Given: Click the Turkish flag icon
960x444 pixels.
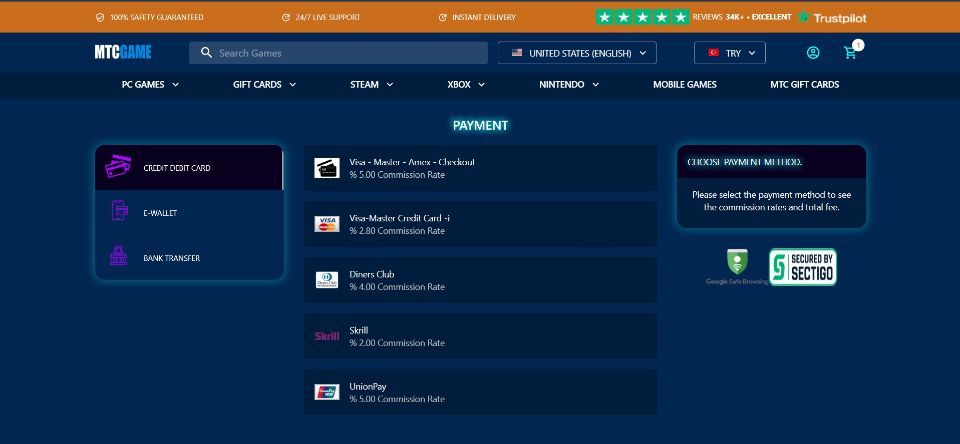Looking at the screenshot, I should click(x=713, y=53).
